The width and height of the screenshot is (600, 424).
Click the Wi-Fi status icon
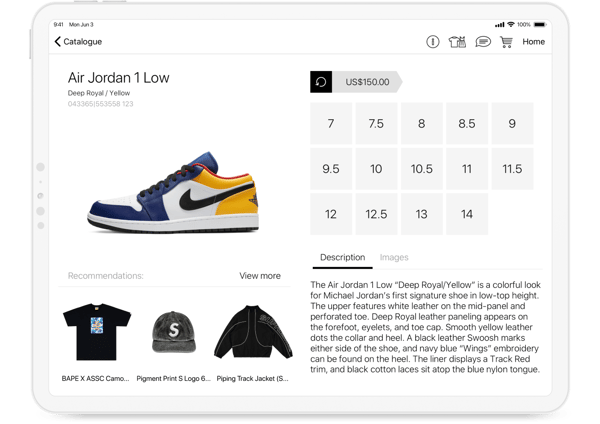click(x=510, y=24)
